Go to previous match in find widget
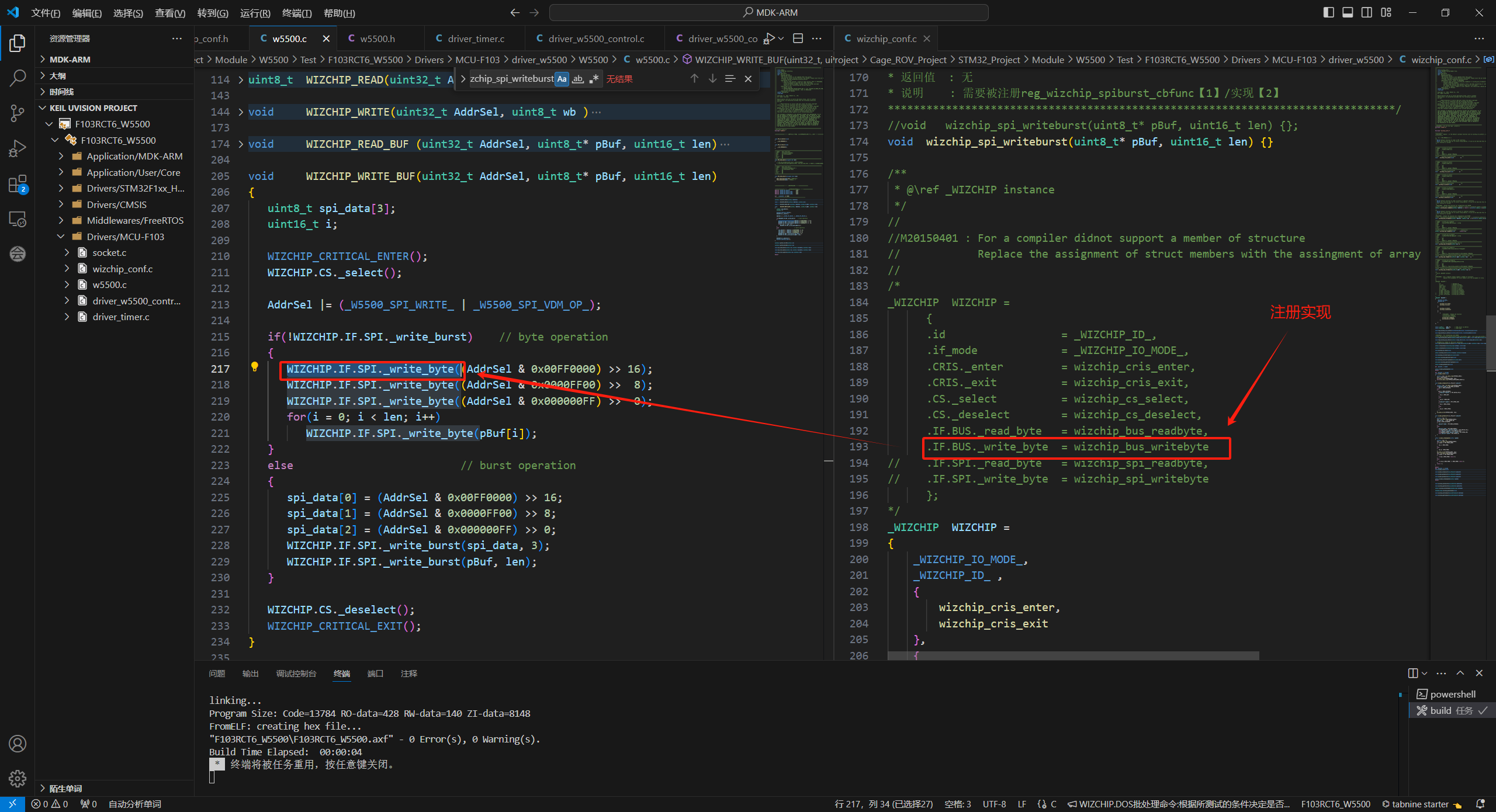Image resolution: width=1496 pixels, height=812 pixels. click(694, 78)
